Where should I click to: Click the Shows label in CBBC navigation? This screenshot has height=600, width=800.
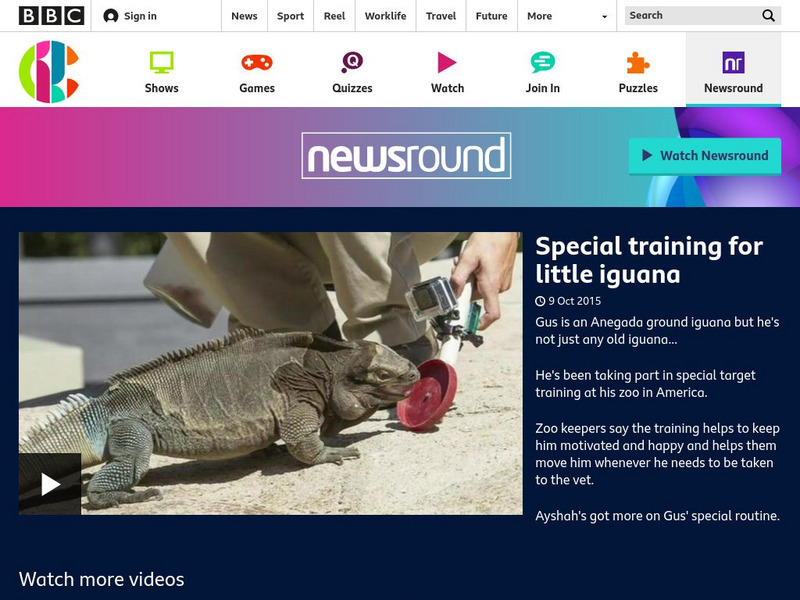coord(161,88)
